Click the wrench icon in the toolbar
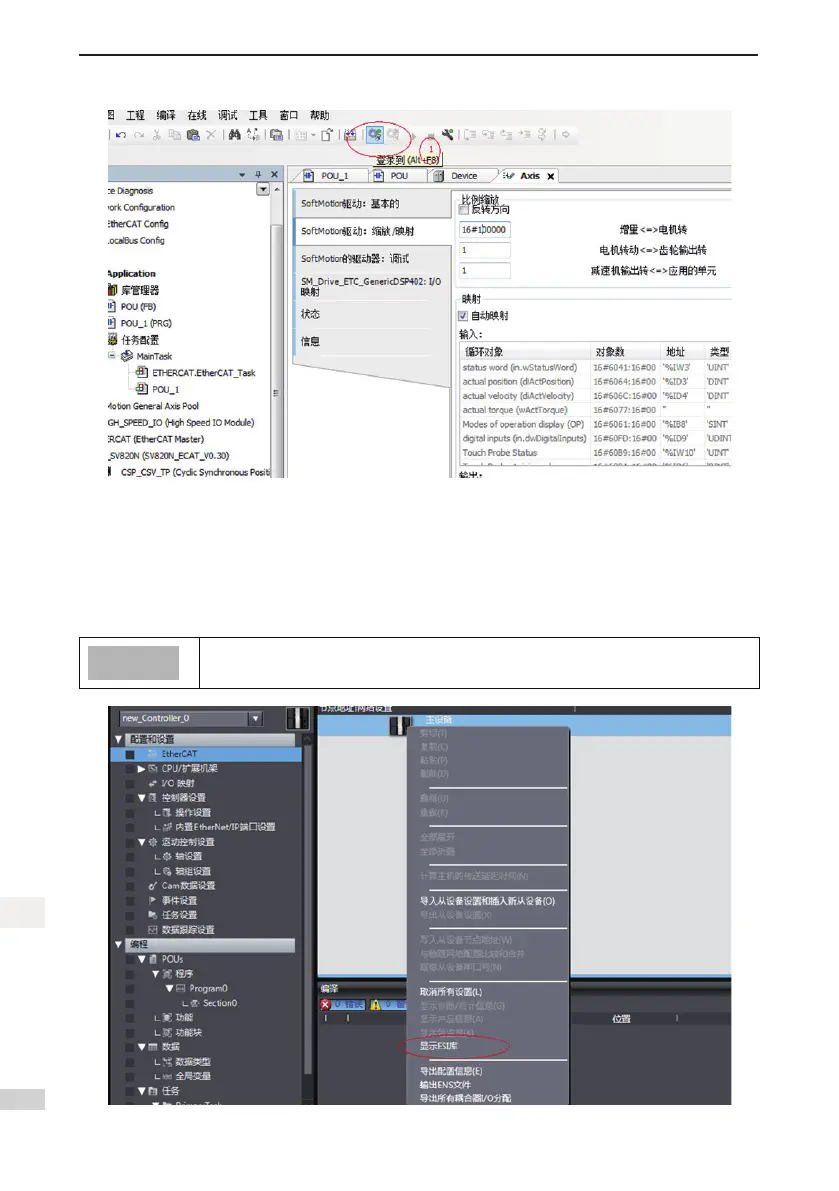The width and height of the screenshot is (839, 1191). coord(448,135)
